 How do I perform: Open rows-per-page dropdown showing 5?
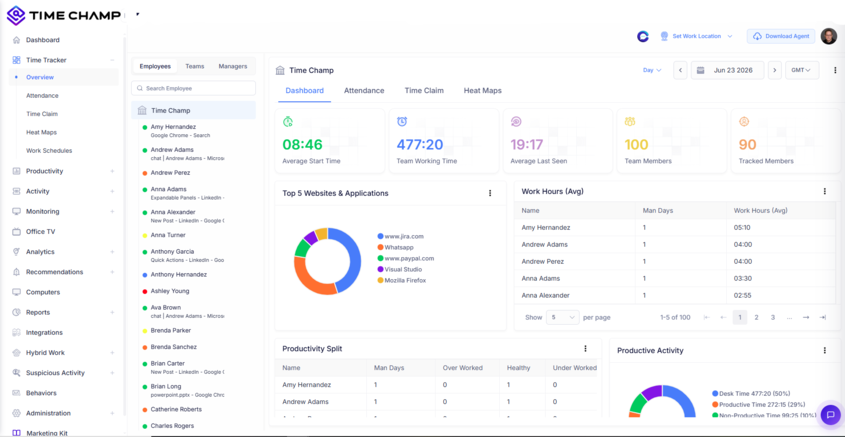pyautogui.click(x=563, y=317)
